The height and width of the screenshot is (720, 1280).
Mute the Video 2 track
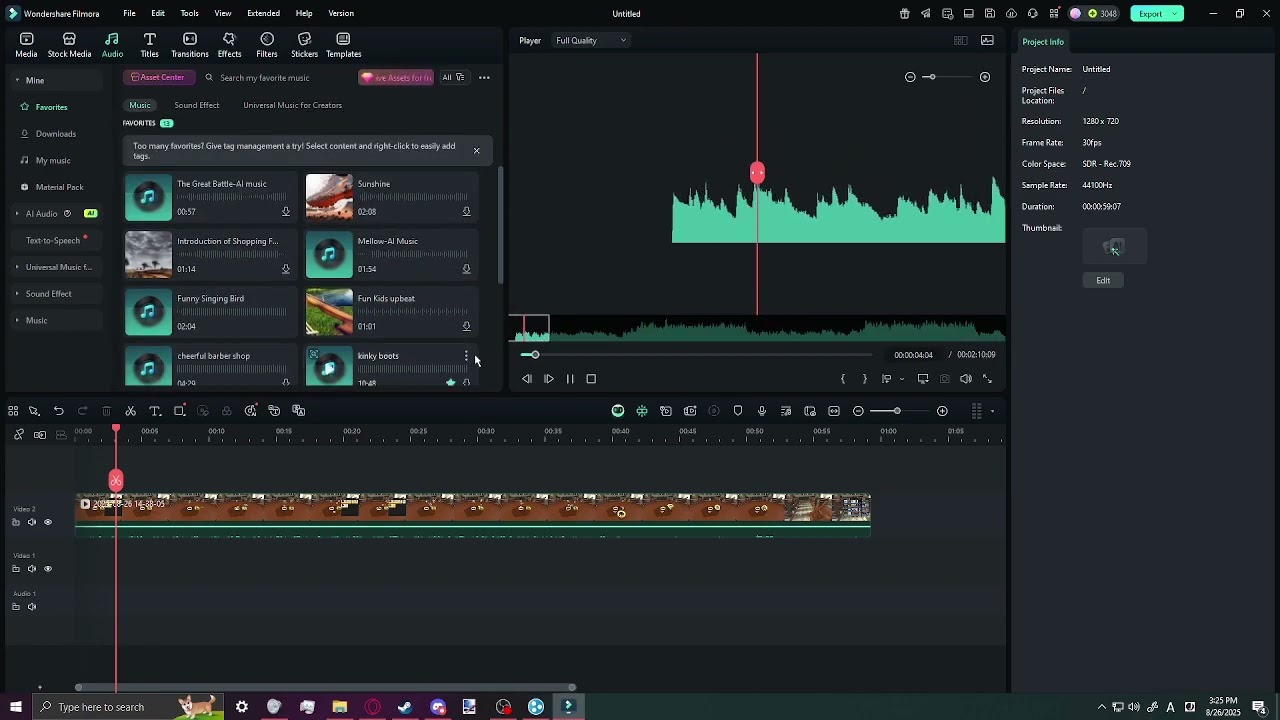(31, 522)
